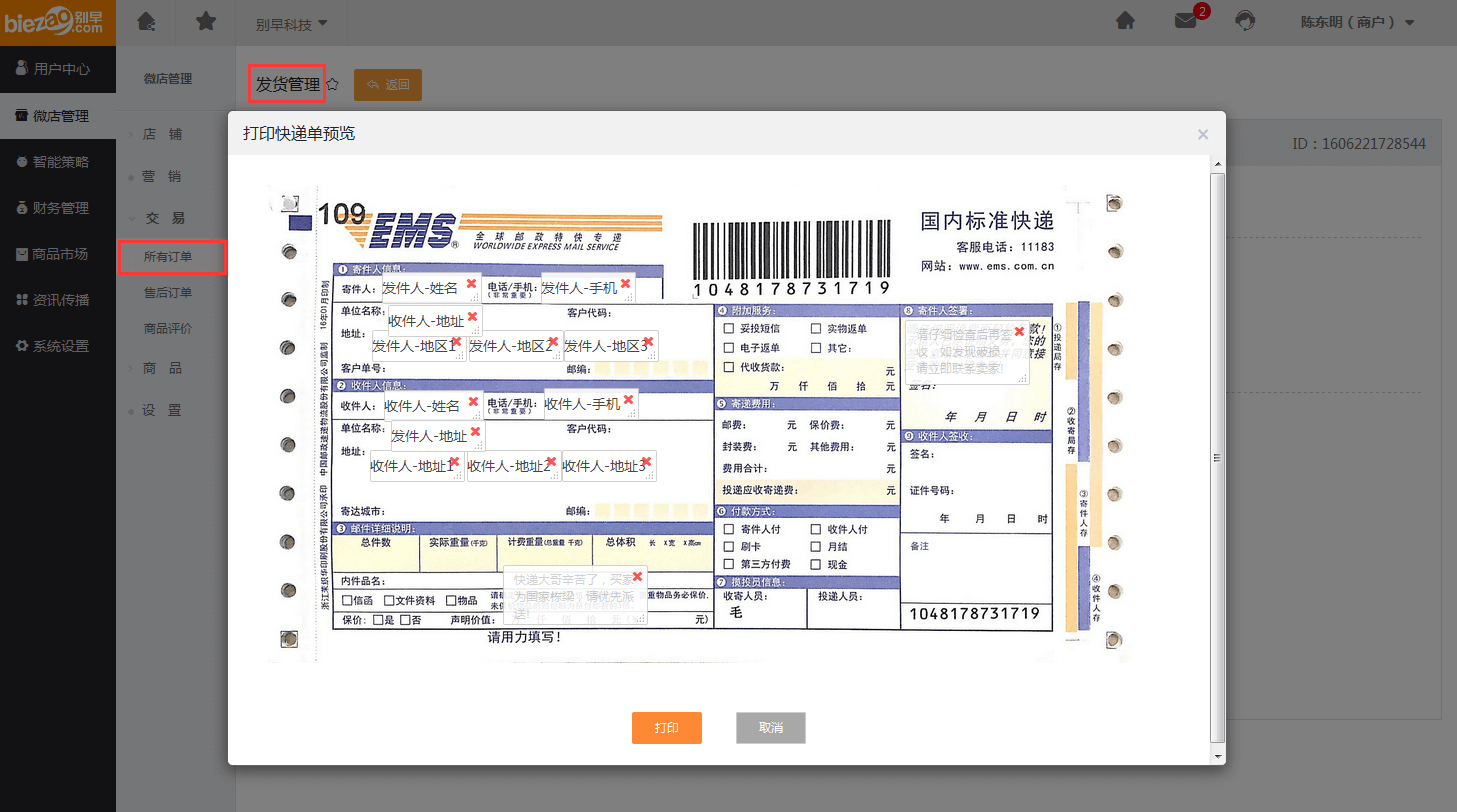Click the dialog scrollbar up arrow

click(1217, 163)
